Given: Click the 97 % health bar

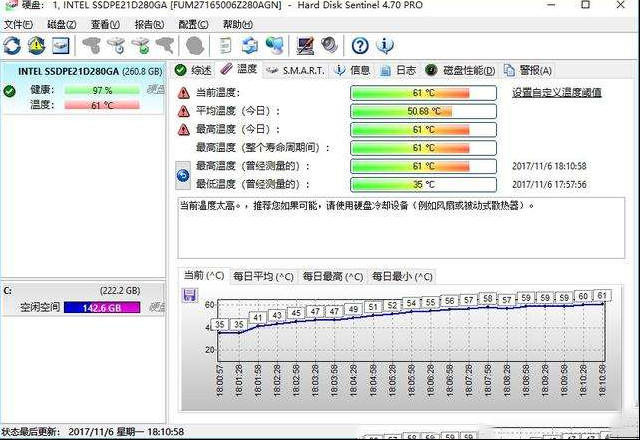Looking at the screenshot, I should [102, 90].
